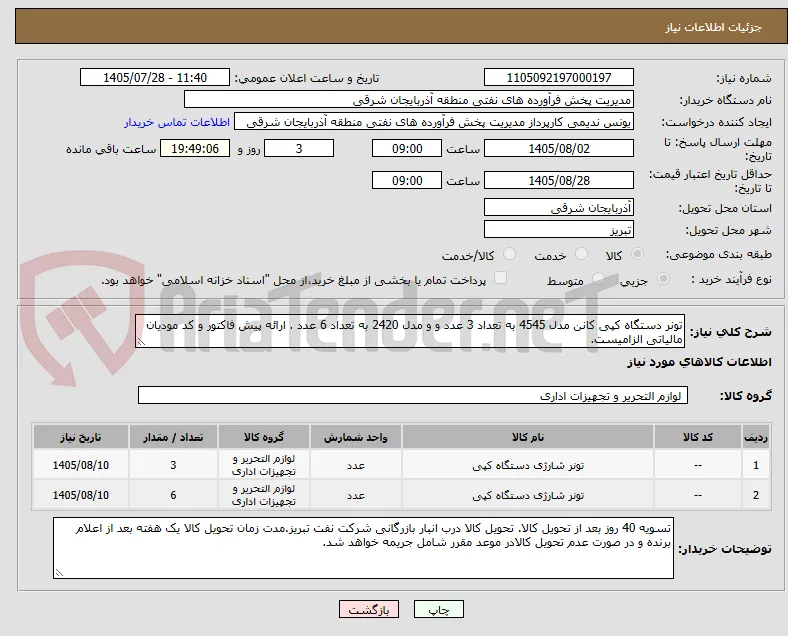788x636 pixels.
Task: Click the resize handle of description textarea
Action: tap(141, 342)
